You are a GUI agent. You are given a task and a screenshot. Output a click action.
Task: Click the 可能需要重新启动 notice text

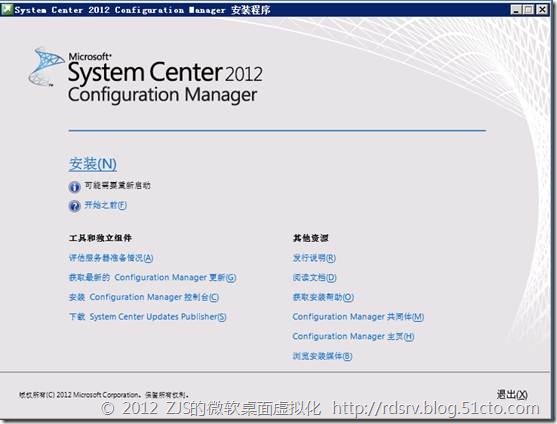(117, 185)
